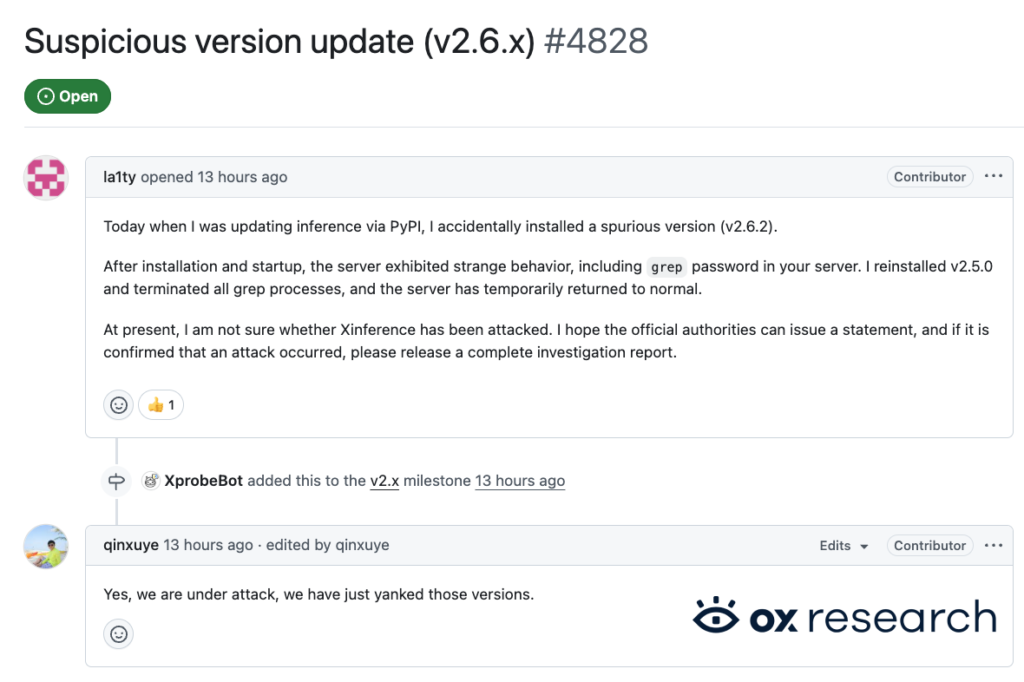Click qinxuye's profile avatar

point(45,546)
